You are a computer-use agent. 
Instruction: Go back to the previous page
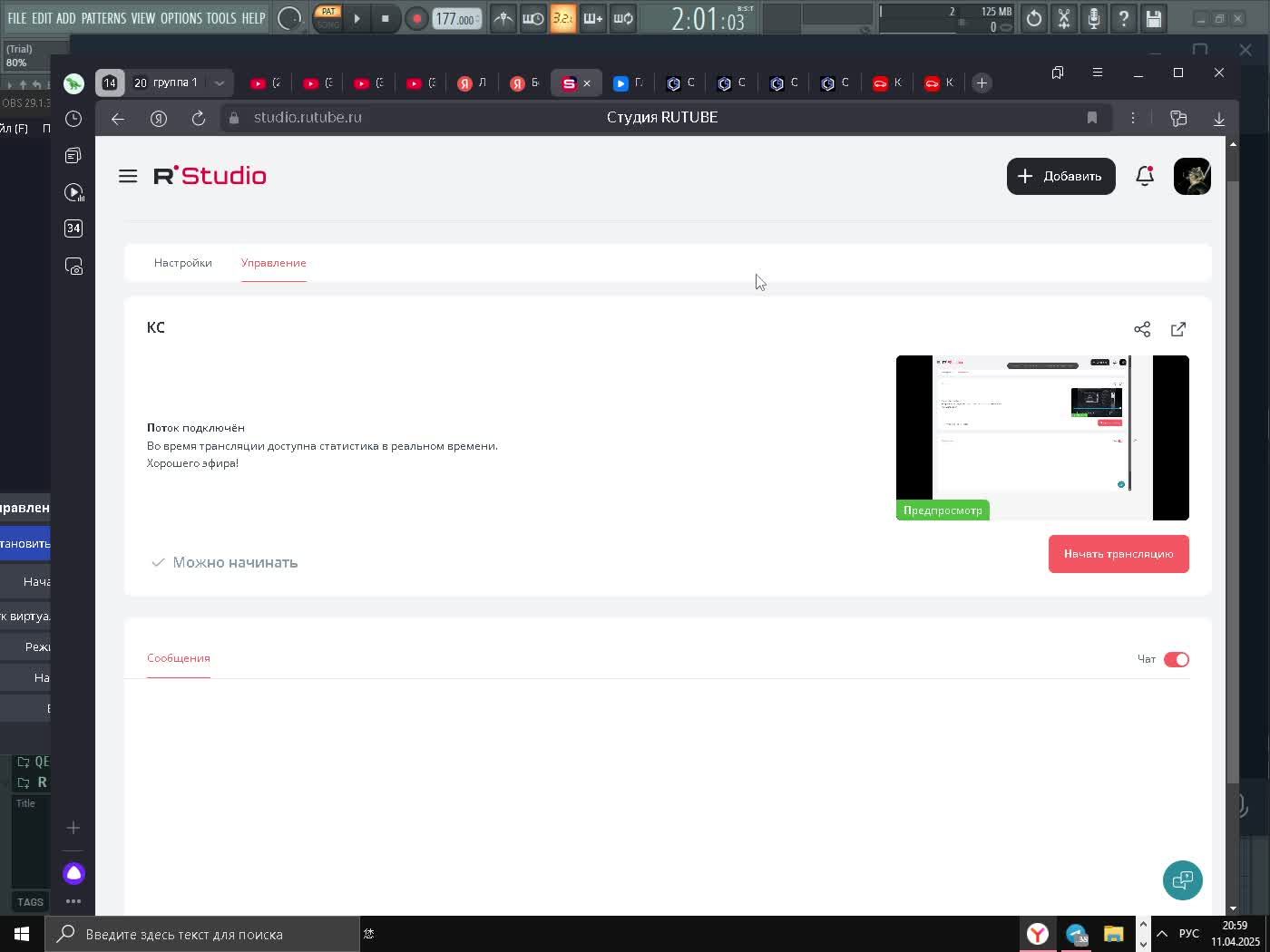coord(118,118)
